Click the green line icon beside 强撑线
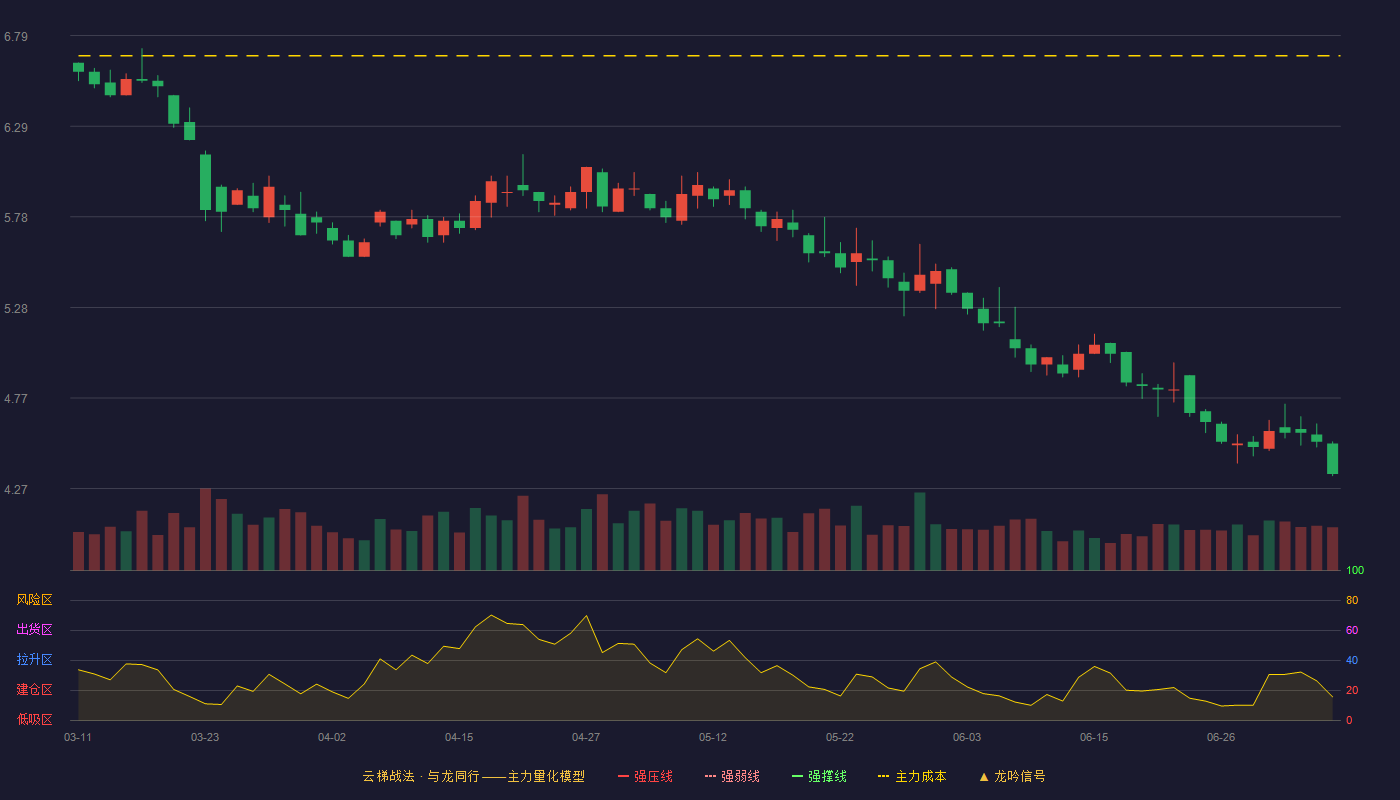The height and width of the screenshot is (800, 1400). [x=797, y=776]
